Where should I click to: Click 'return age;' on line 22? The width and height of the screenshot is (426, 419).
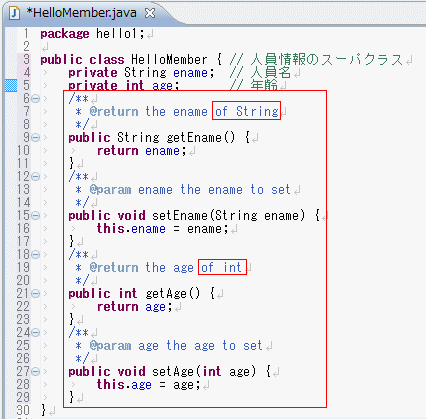pos(135,307)
